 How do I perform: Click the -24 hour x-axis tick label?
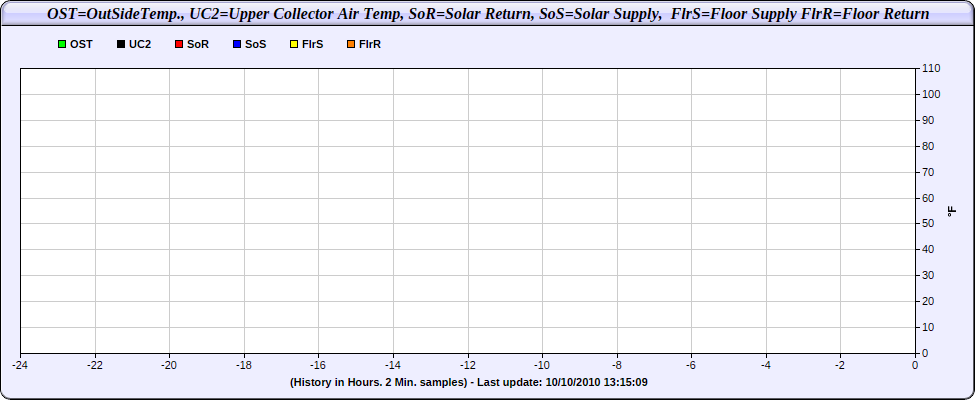[20, 365]
